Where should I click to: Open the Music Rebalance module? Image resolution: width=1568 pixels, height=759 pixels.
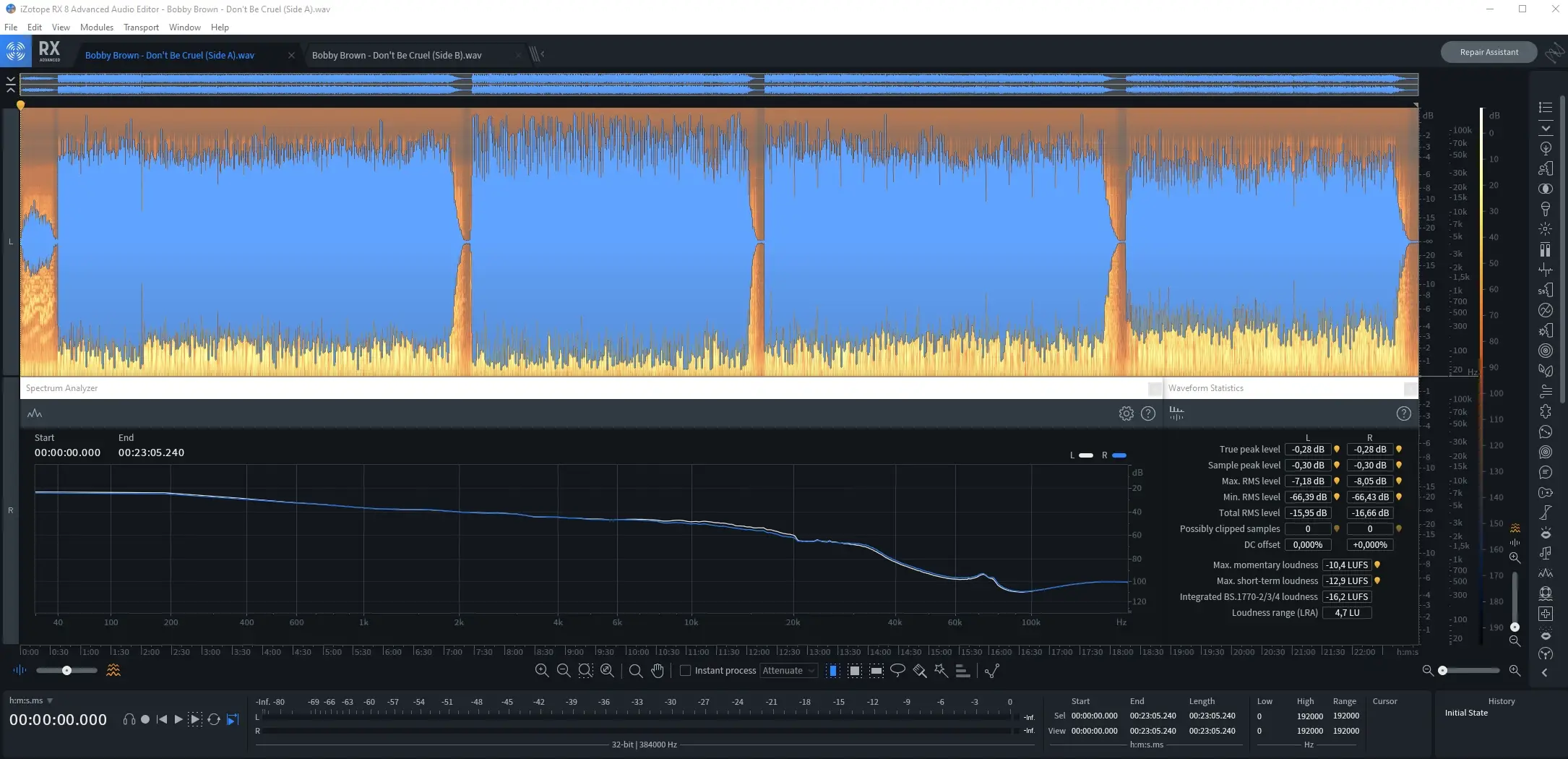click(x=1546, y=553)
